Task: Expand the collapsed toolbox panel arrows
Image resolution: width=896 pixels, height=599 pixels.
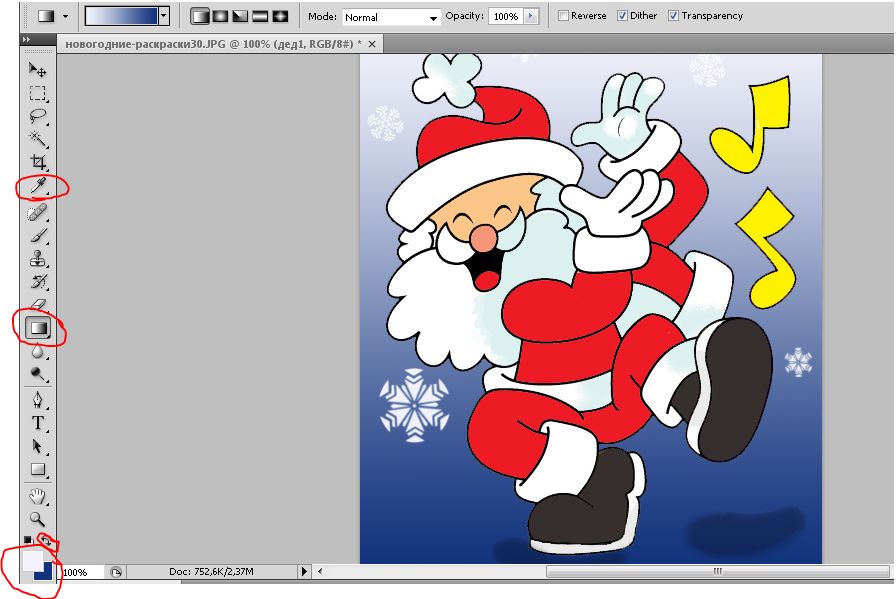Action: pyautogui.click(x=26, y=39)
